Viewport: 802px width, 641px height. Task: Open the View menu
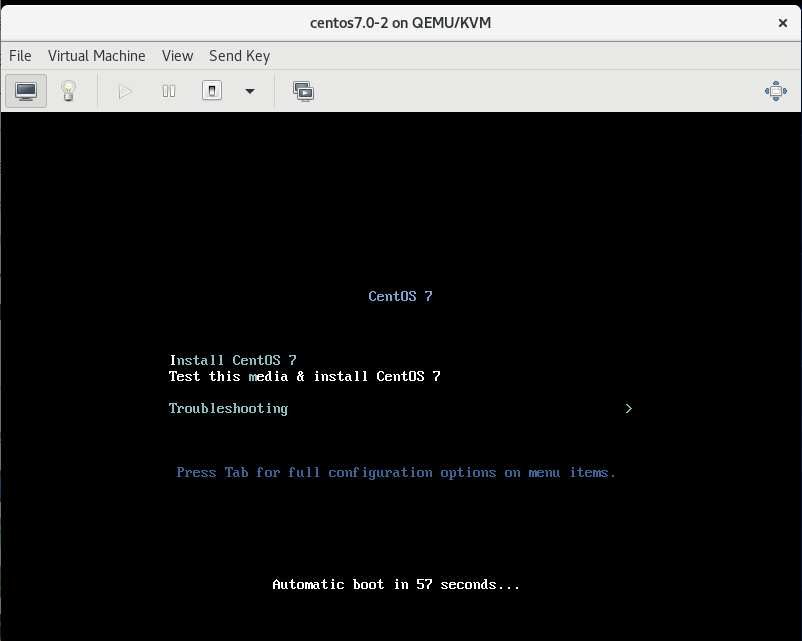[177, 56]
